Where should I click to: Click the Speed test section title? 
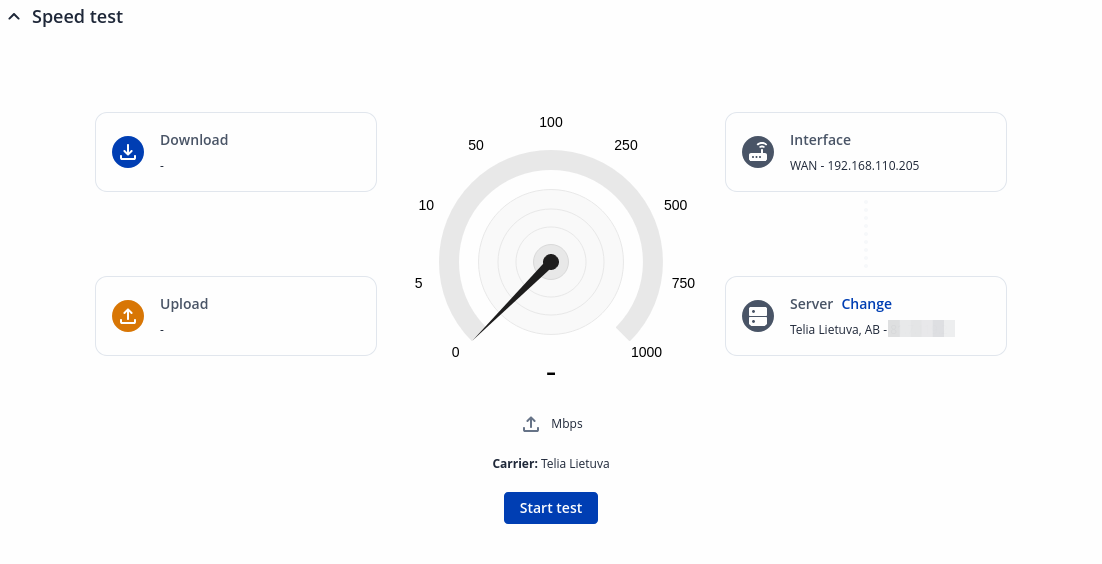78,18
